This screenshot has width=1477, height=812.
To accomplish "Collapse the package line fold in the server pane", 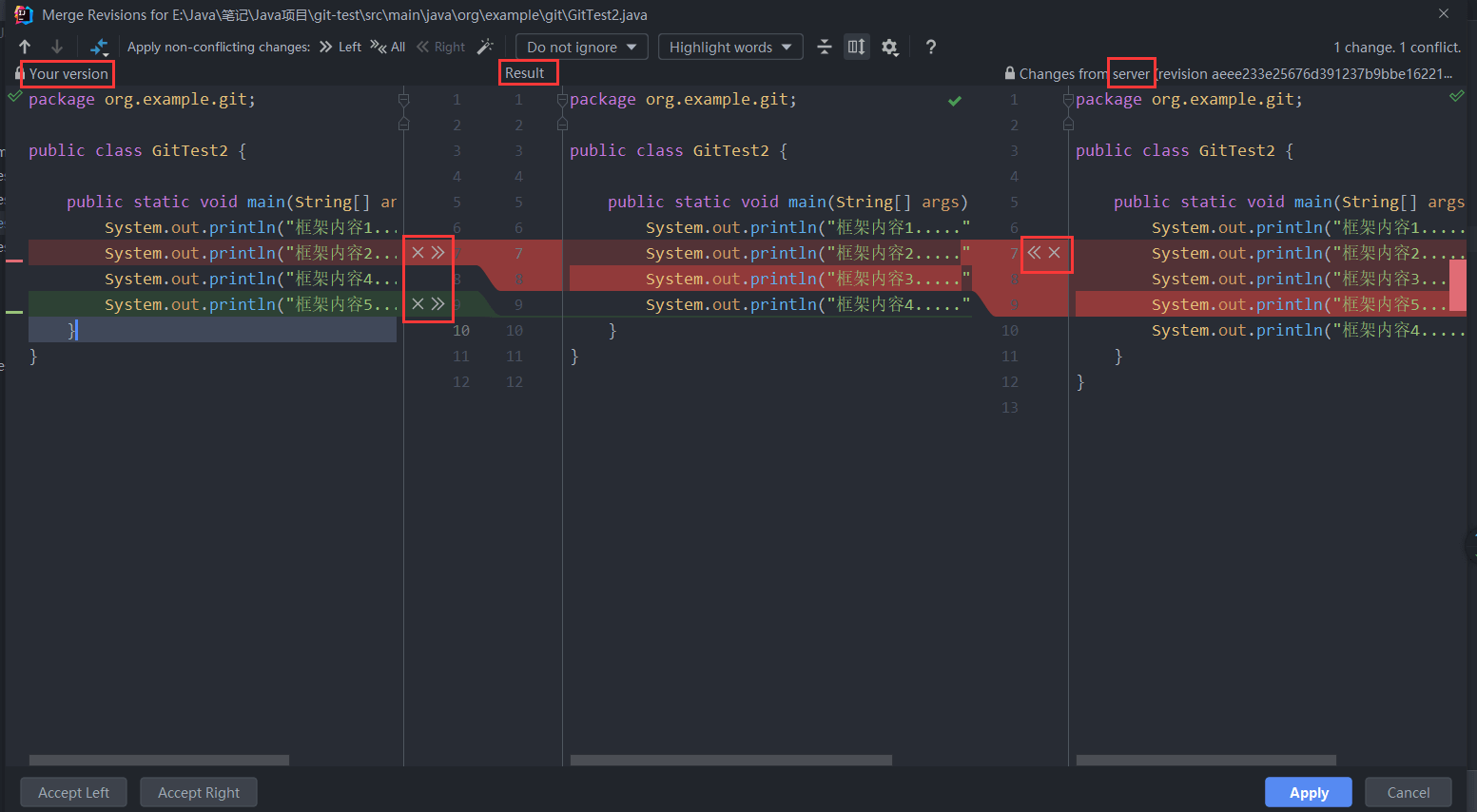I will pyautogui.click(x=1068, y=99).
